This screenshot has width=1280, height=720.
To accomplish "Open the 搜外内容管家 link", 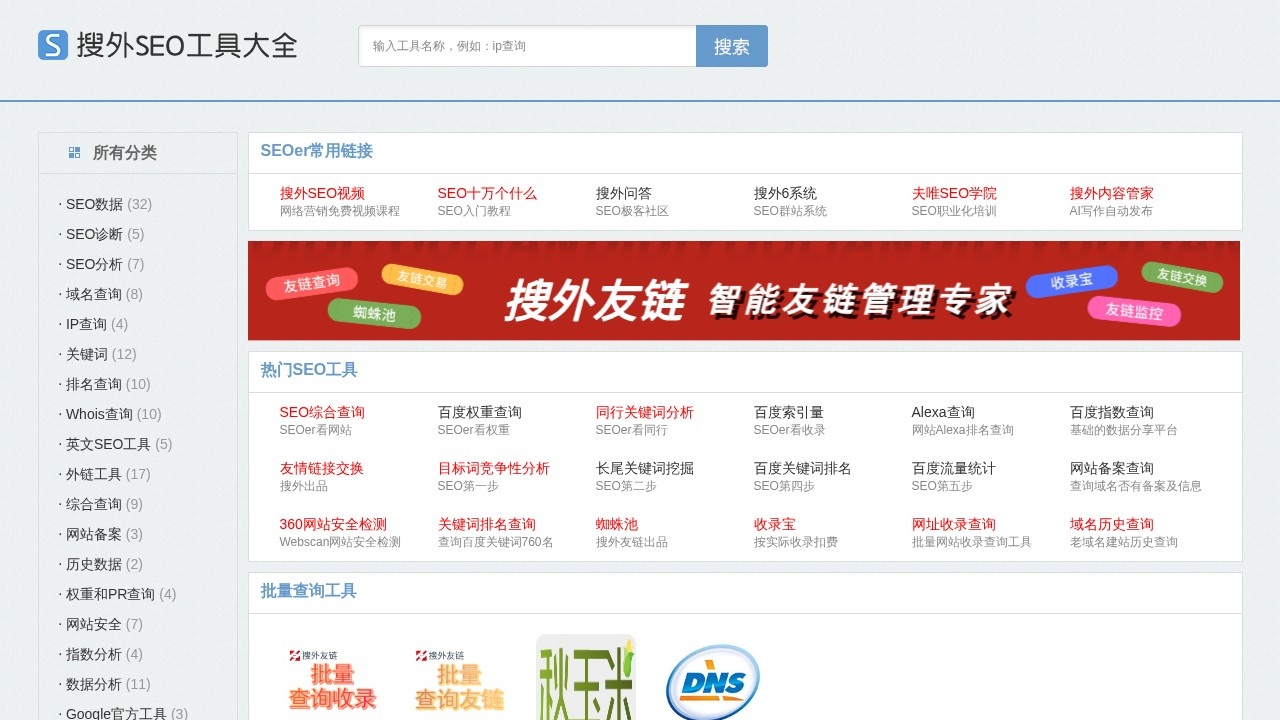I will pyautogui.click(x=1112, y=193).
